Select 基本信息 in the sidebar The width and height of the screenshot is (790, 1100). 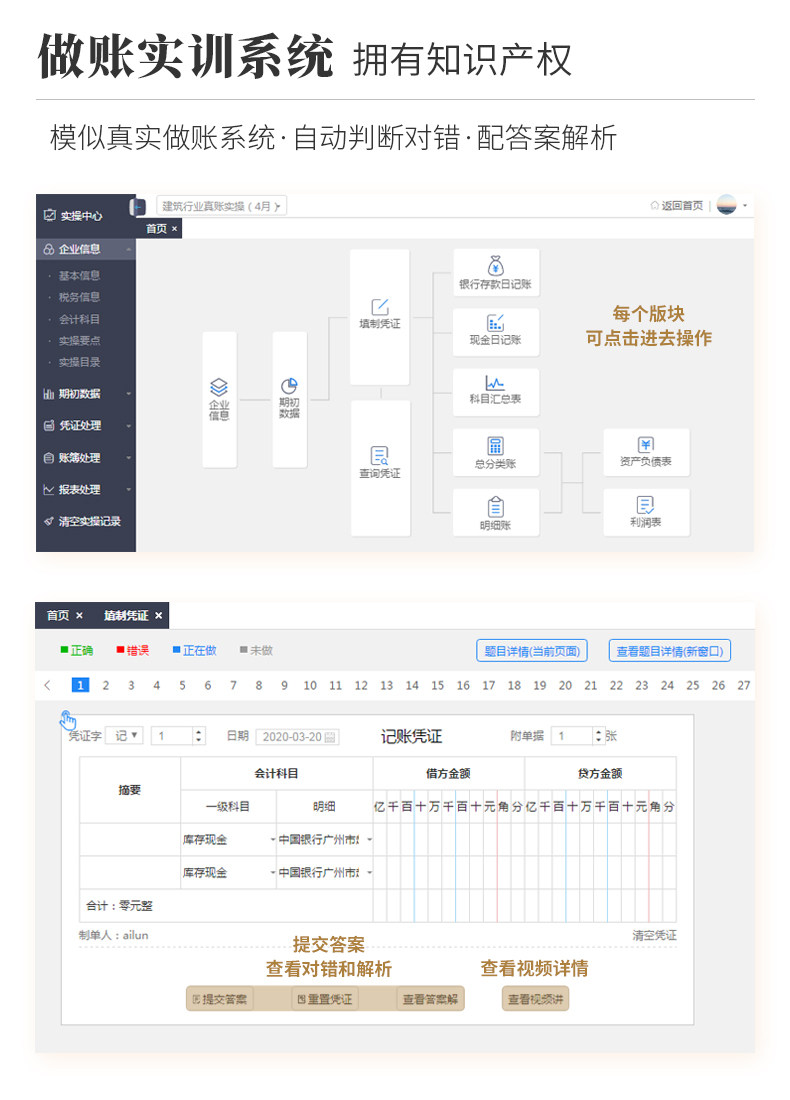(x=79, y=276)
